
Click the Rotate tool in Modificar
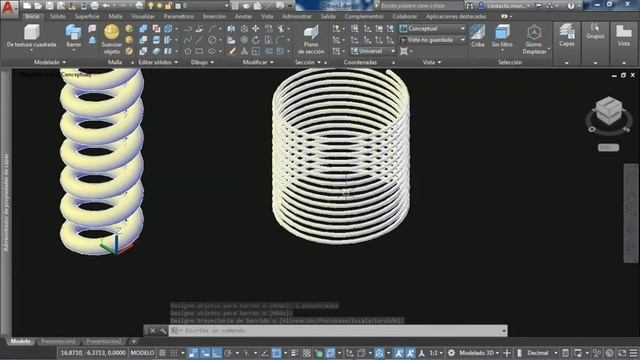point(256,40)
